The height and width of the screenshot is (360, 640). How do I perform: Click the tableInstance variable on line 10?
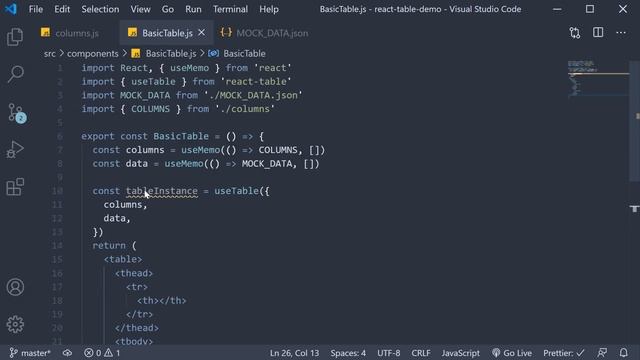point(162,191)
